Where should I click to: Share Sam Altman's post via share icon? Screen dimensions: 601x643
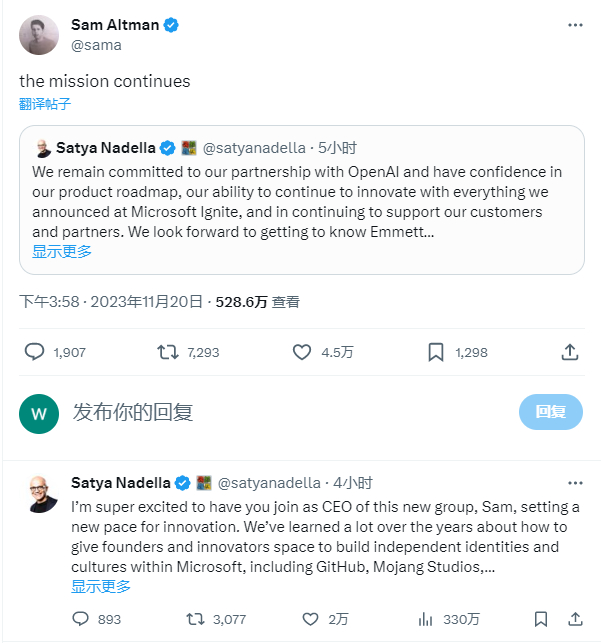point(570,352)
